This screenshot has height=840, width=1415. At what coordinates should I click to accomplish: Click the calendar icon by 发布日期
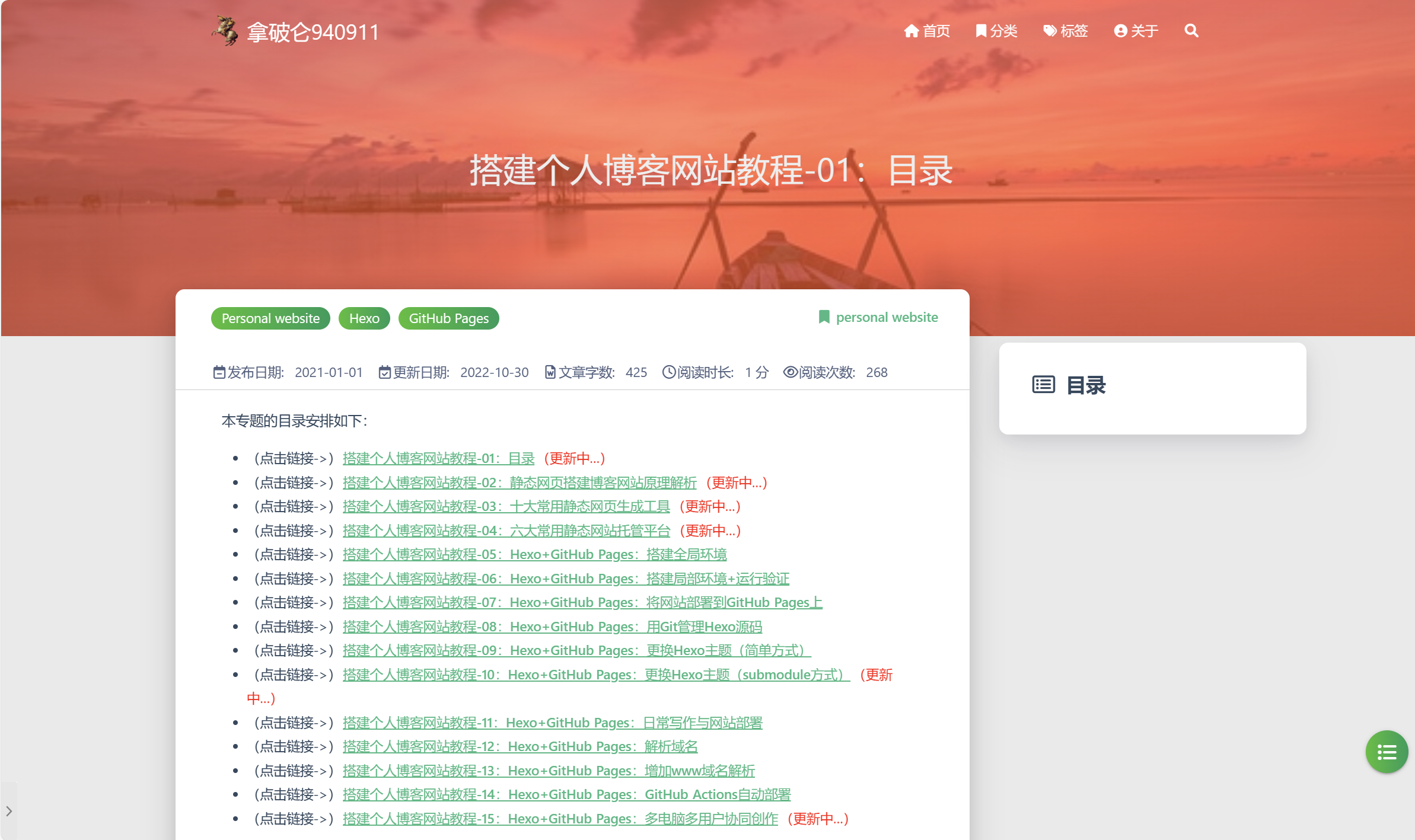point(219,372)
